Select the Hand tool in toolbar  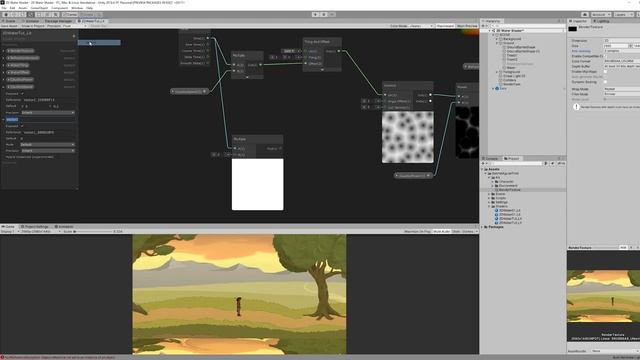click(x=6, y=15)
